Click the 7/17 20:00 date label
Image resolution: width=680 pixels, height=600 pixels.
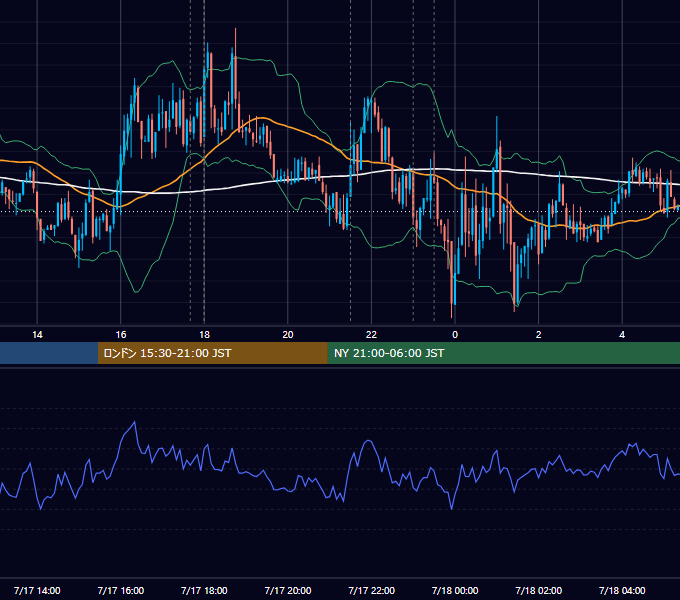click(x=288, y=590)
